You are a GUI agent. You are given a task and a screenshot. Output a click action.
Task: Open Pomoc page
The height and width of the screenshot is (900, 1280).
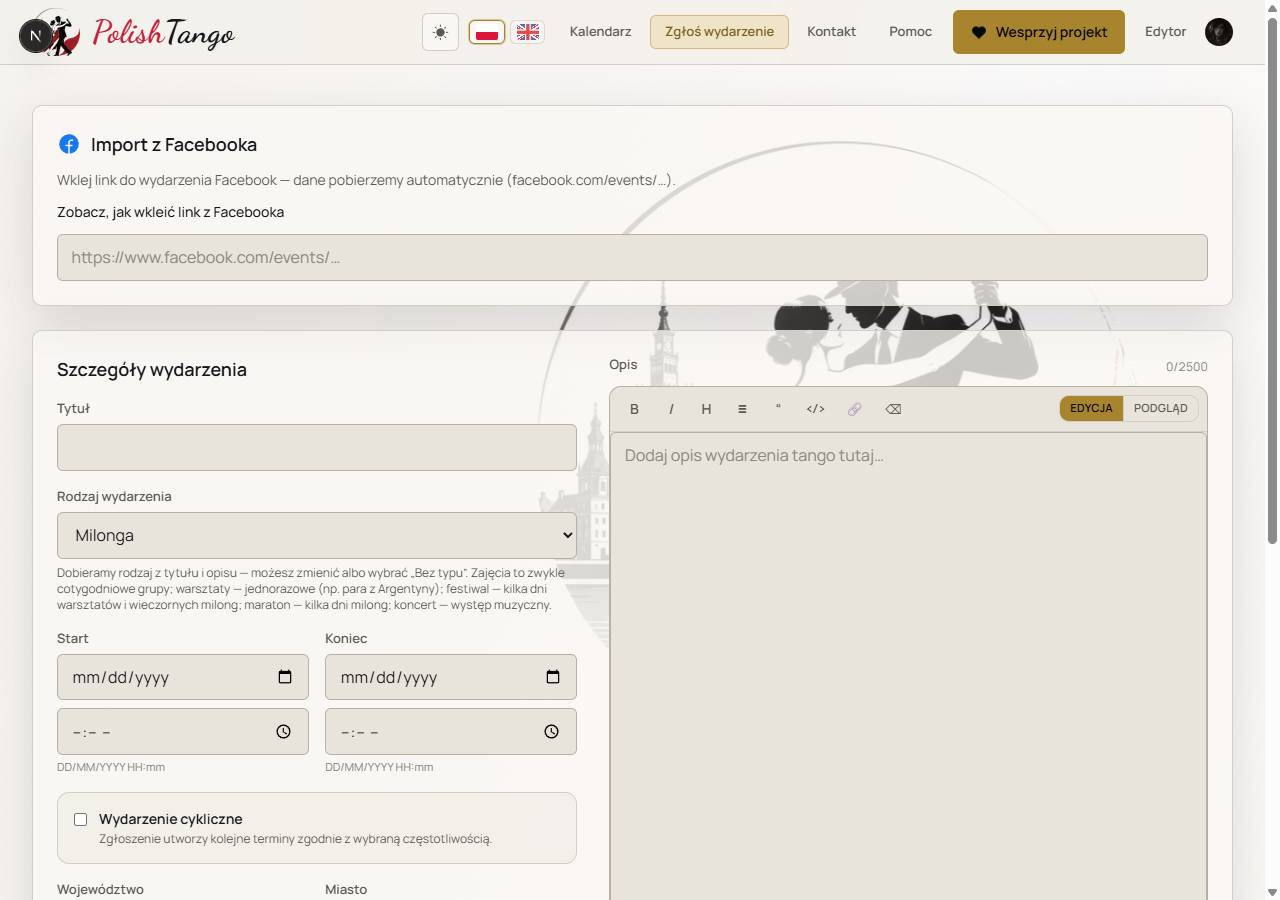(x=910, y=32)
